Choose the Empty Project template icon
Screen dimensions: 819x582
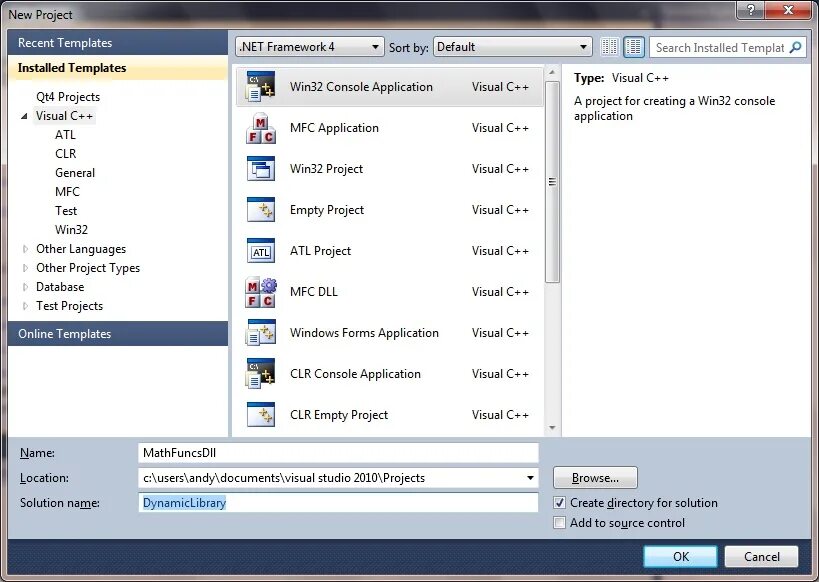pyautogui.click(x=260, y=209)
